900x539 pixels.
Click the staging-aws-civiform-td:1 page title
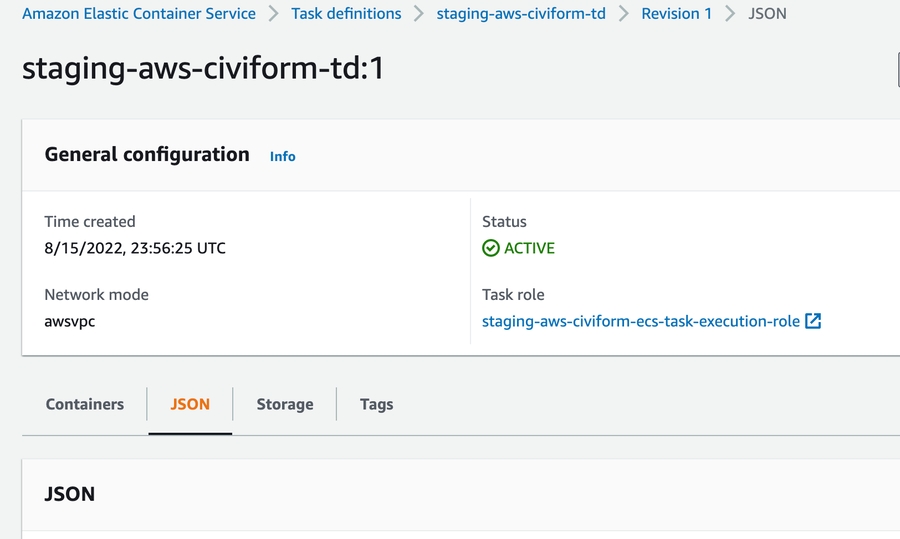[x=203, y=69]
